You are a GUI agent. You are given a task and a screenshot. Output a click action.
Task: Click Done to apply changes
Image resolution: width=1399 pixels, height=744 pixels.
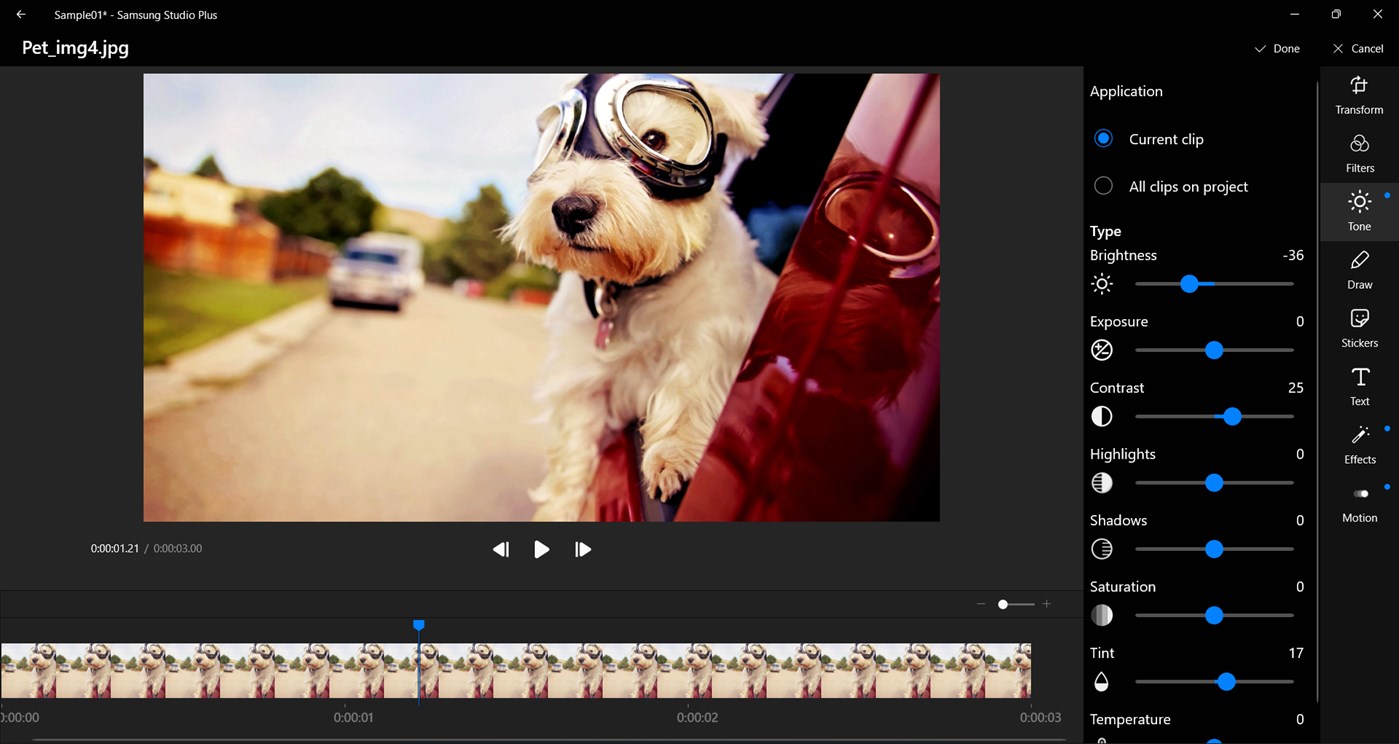(x=1277, y=48)
